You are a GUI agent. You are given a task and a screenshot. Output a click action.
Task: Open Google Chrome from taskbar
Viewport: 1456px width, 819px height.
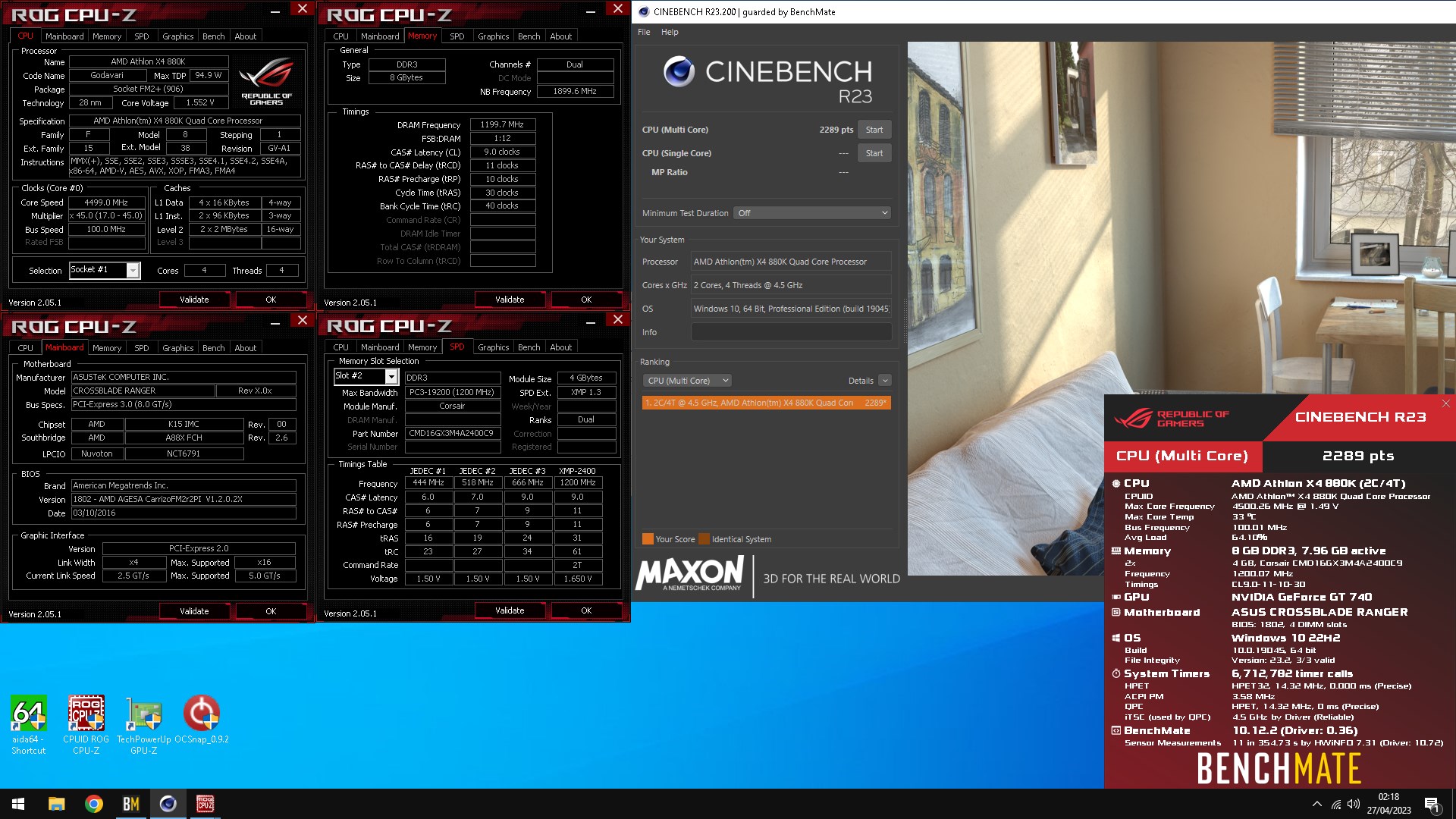coord(94,804)
